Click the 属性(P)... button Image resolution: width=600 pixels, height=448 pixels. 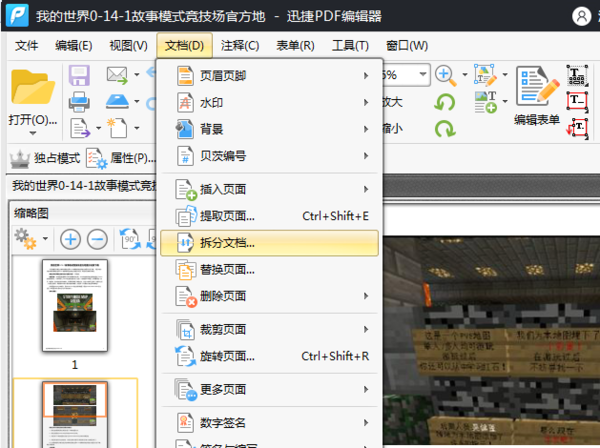pos(133,158)
